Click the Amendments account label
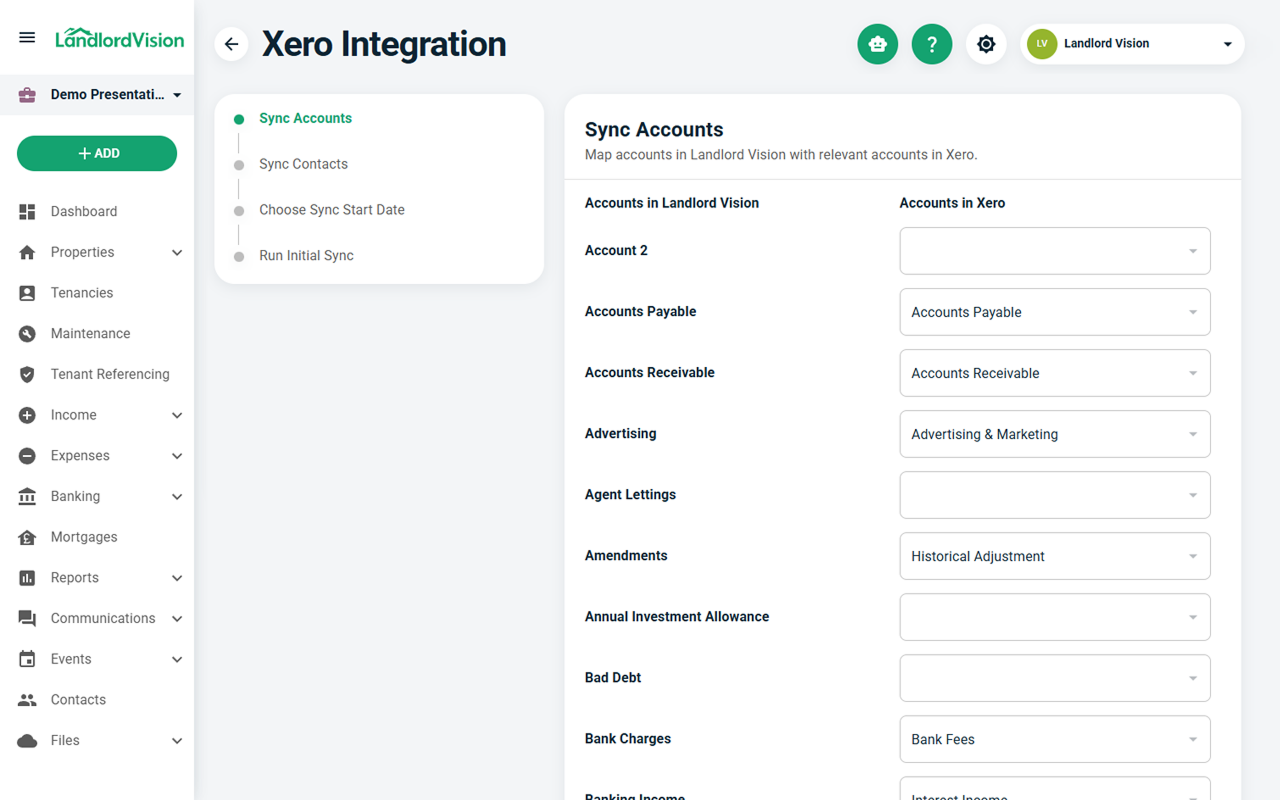Image resolution: width=1280 pixels, height=800 pixels. 626,556
